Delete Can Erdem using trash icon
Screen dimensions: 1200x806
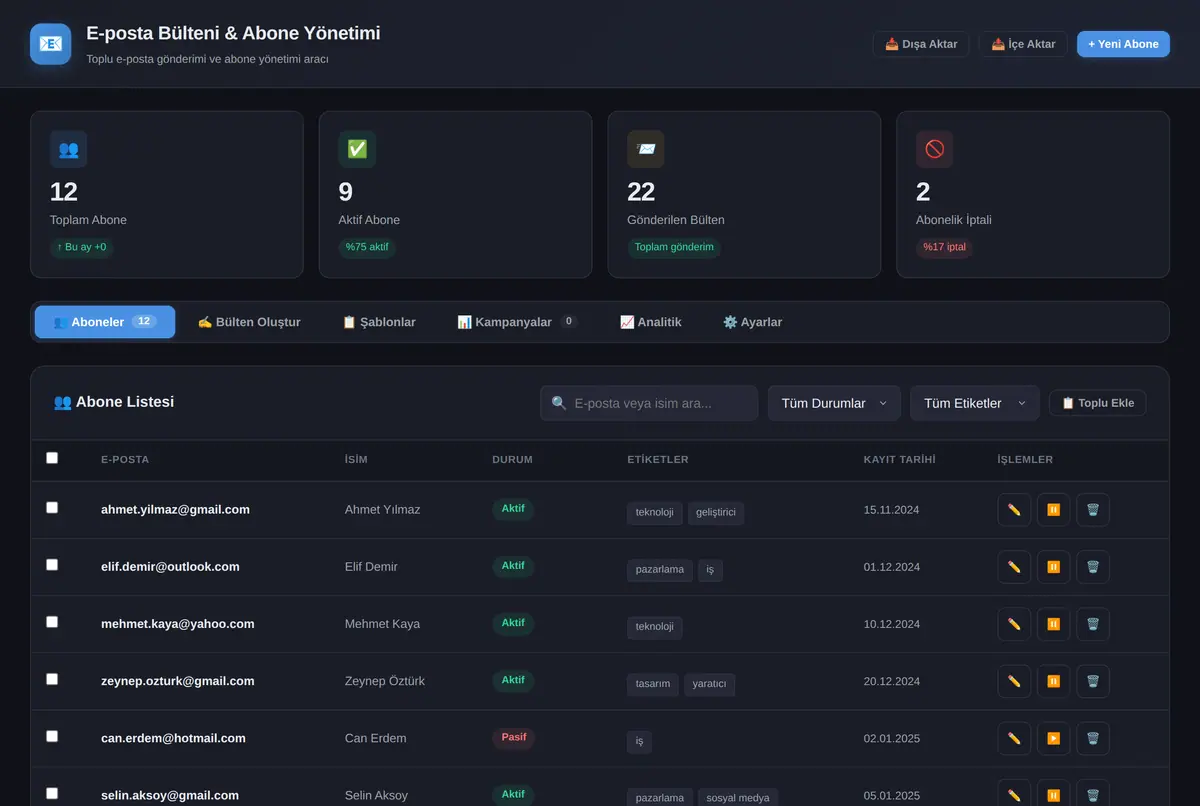tap(1093, 738)
